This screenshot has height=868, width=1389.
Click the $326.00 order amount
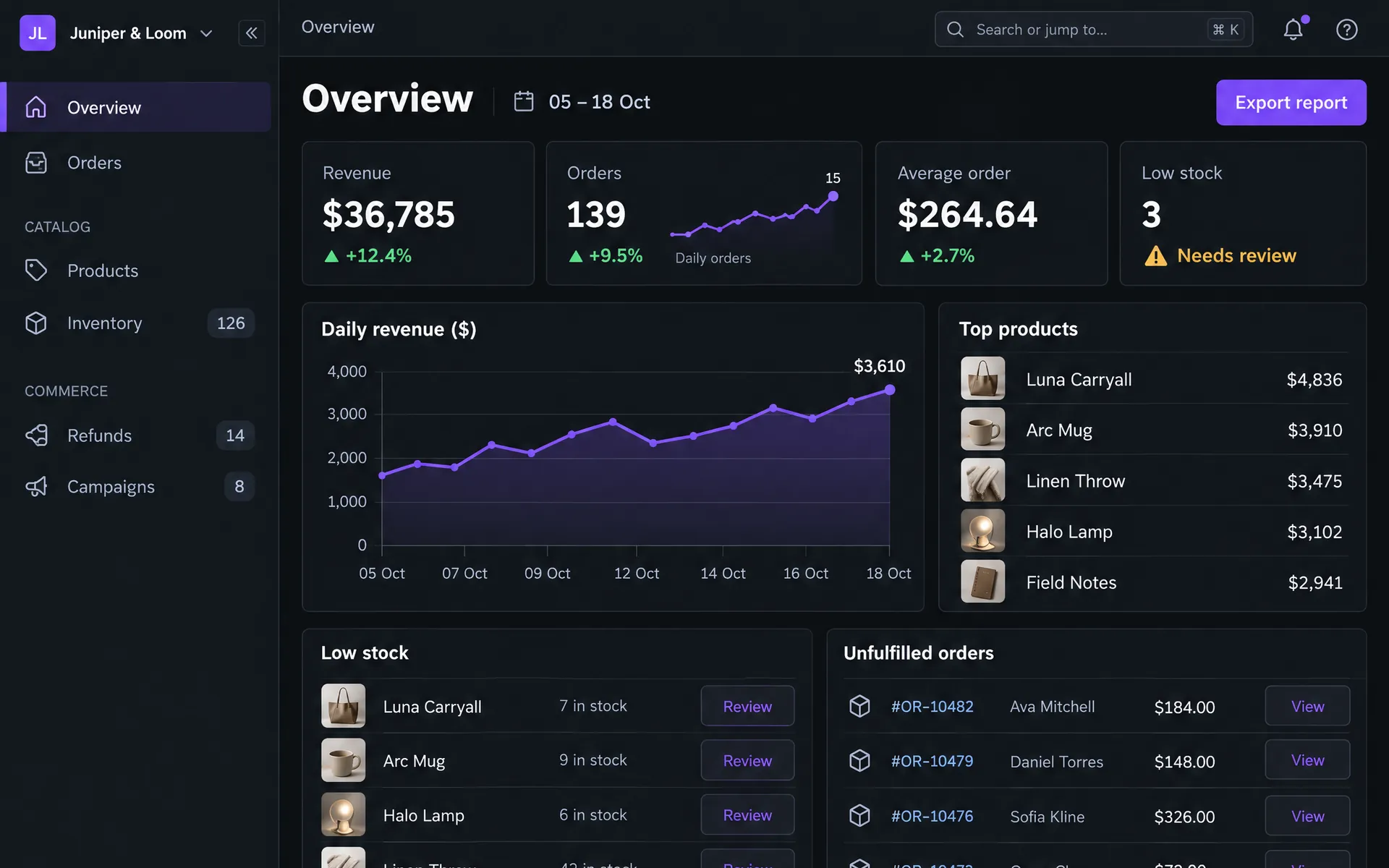(1184, 817)
